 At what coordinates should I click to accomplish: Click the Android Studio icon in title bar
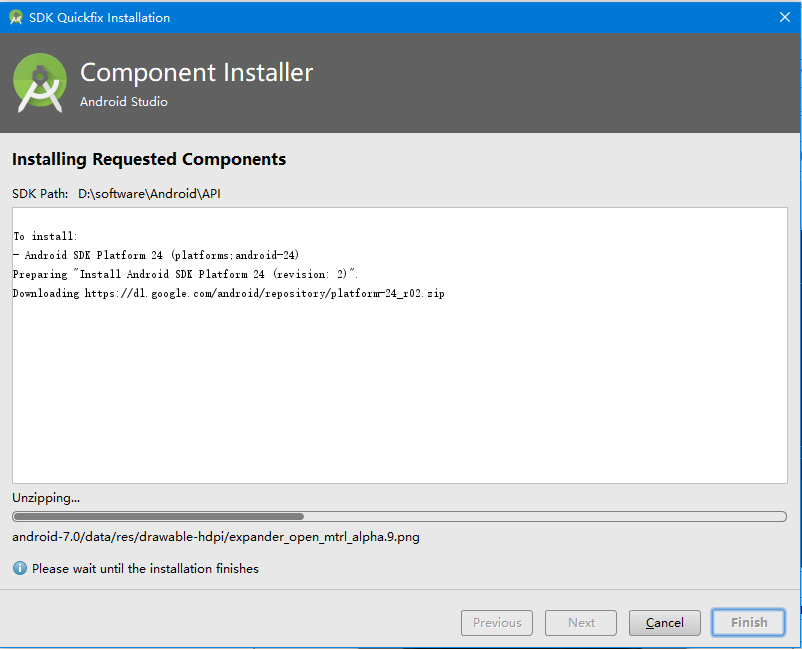16,17
